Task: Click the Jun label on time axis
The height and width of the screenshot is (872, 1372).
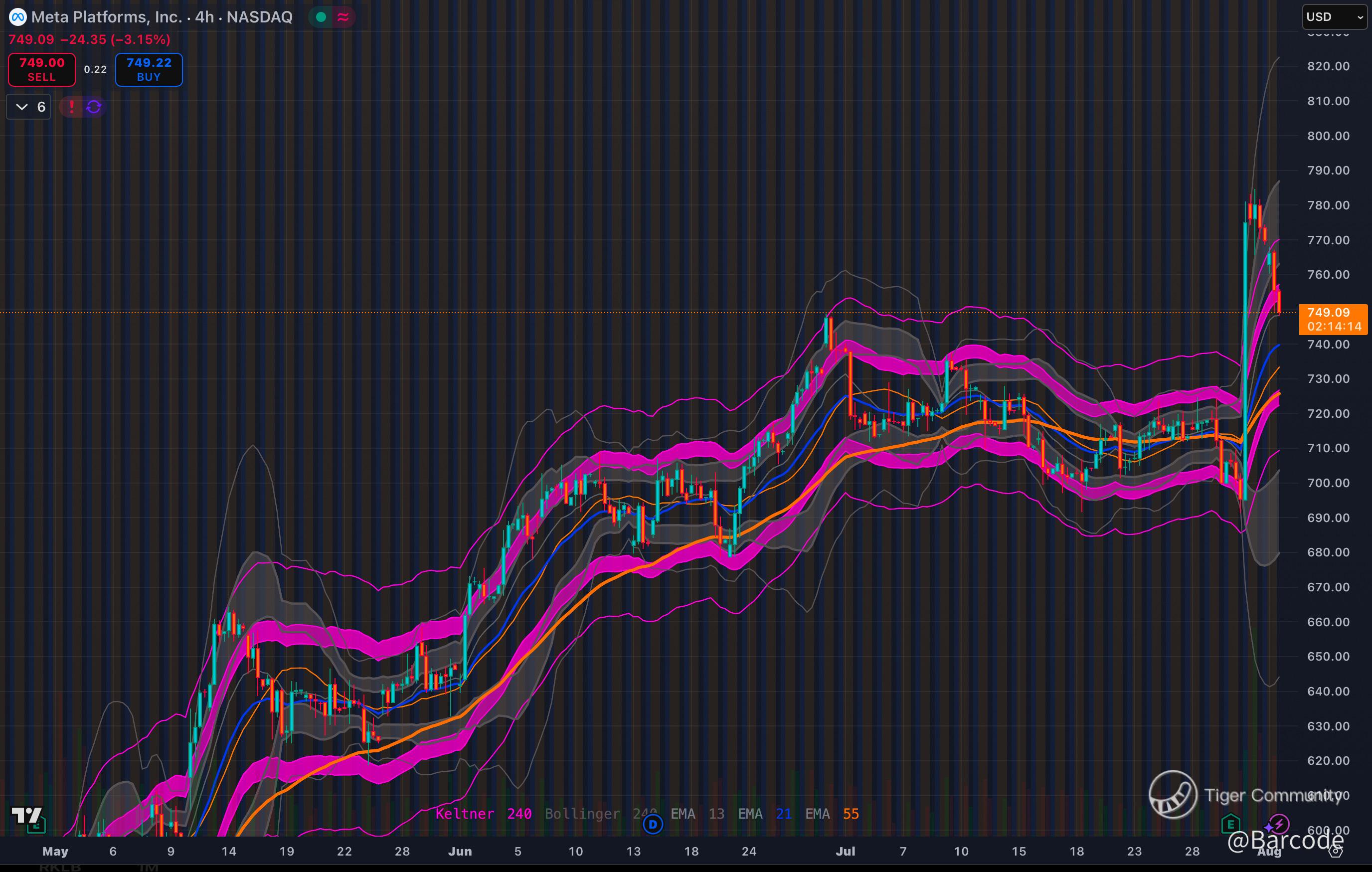Action: (460, 852)
